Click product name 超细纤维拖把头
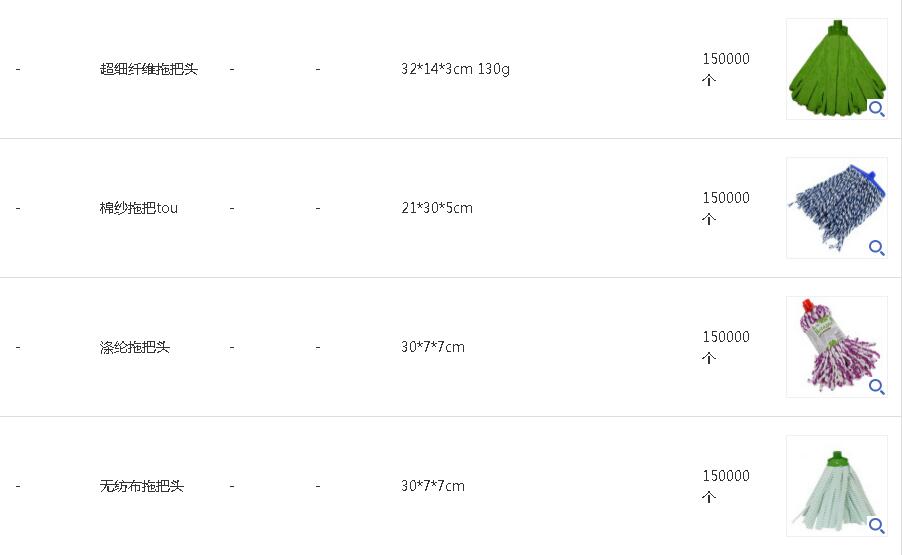The image size is (902, 555). point(148,69)
